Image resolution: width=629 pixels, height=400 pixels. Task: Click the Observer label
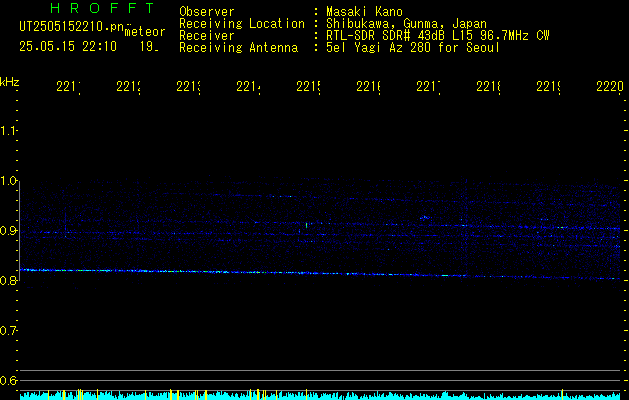click(x=207, y=12)
